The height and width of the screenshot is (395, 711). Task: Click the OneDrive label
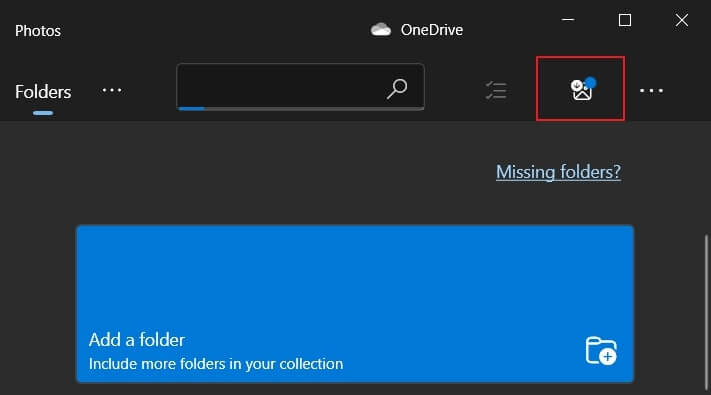click(432, 30)
